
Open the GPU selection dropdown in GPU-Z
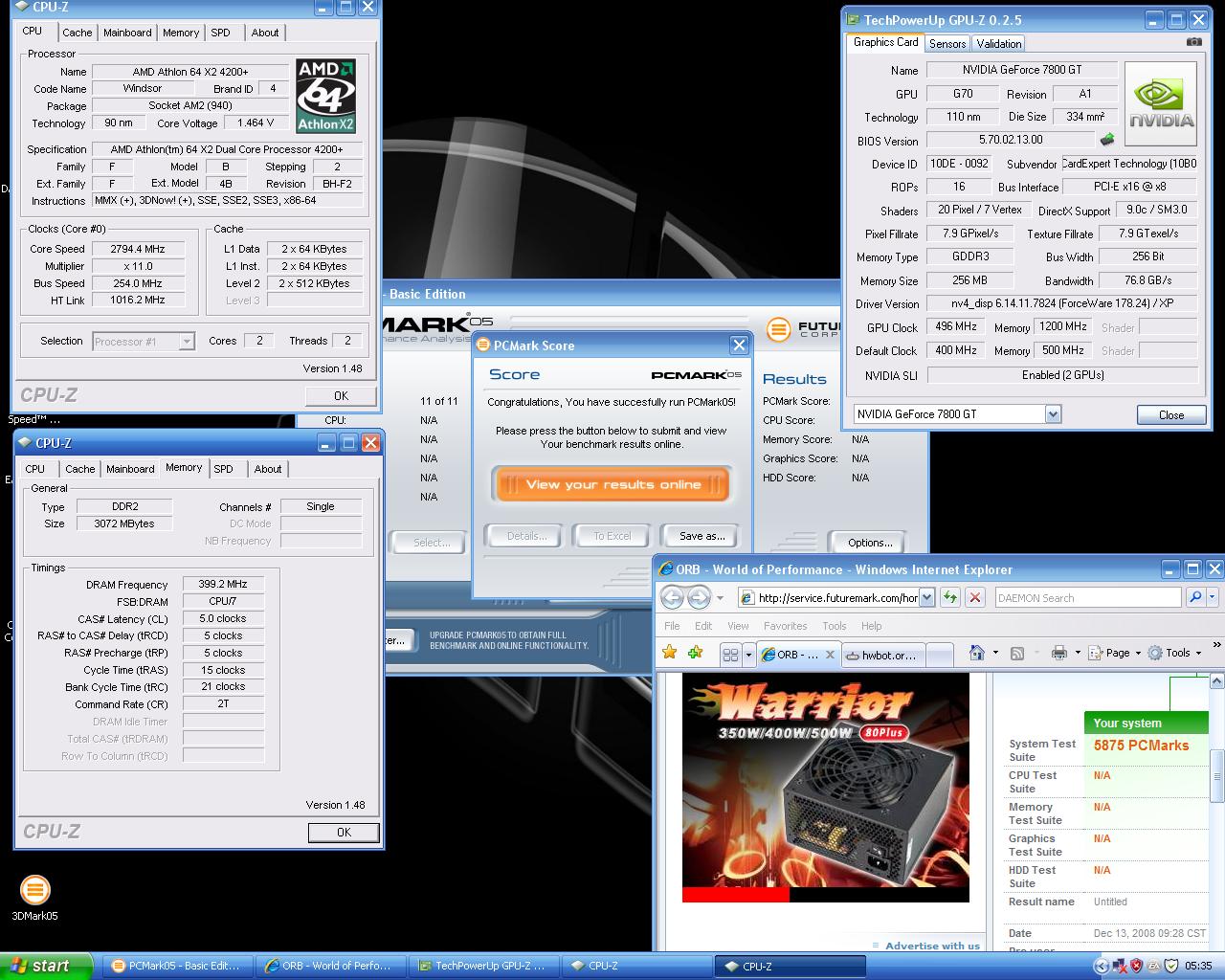(x=1053, y=414)
